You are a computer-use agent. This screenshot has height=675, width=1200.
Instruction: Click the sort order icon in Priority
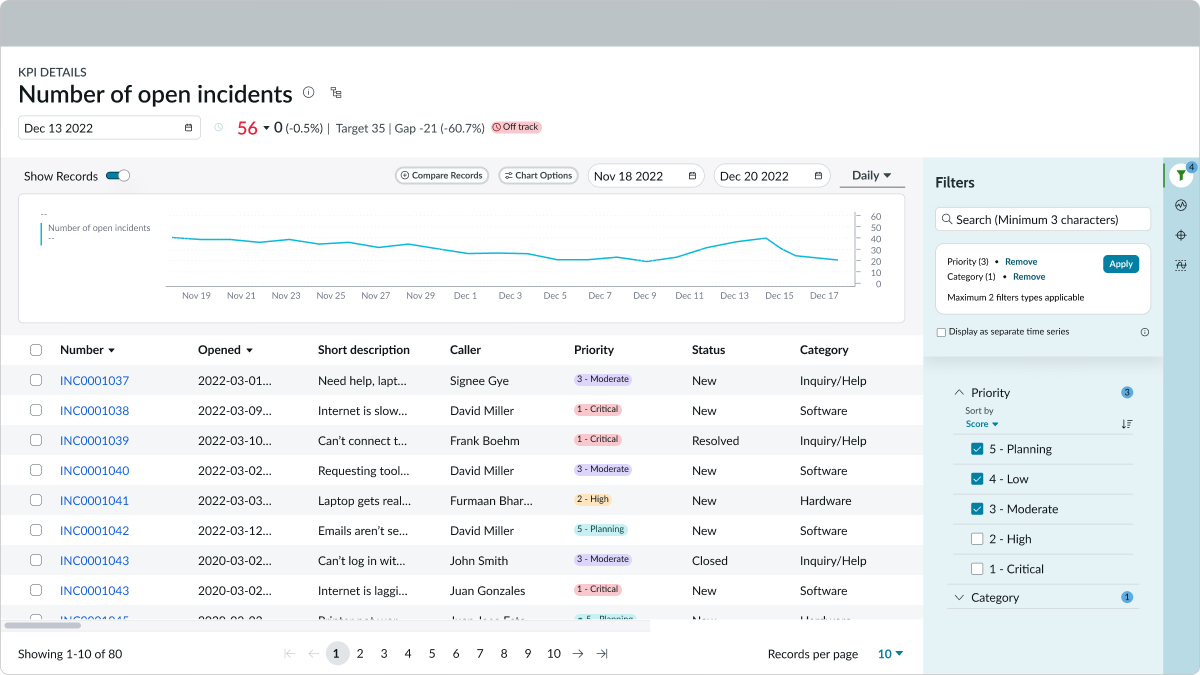[1127, 424]
